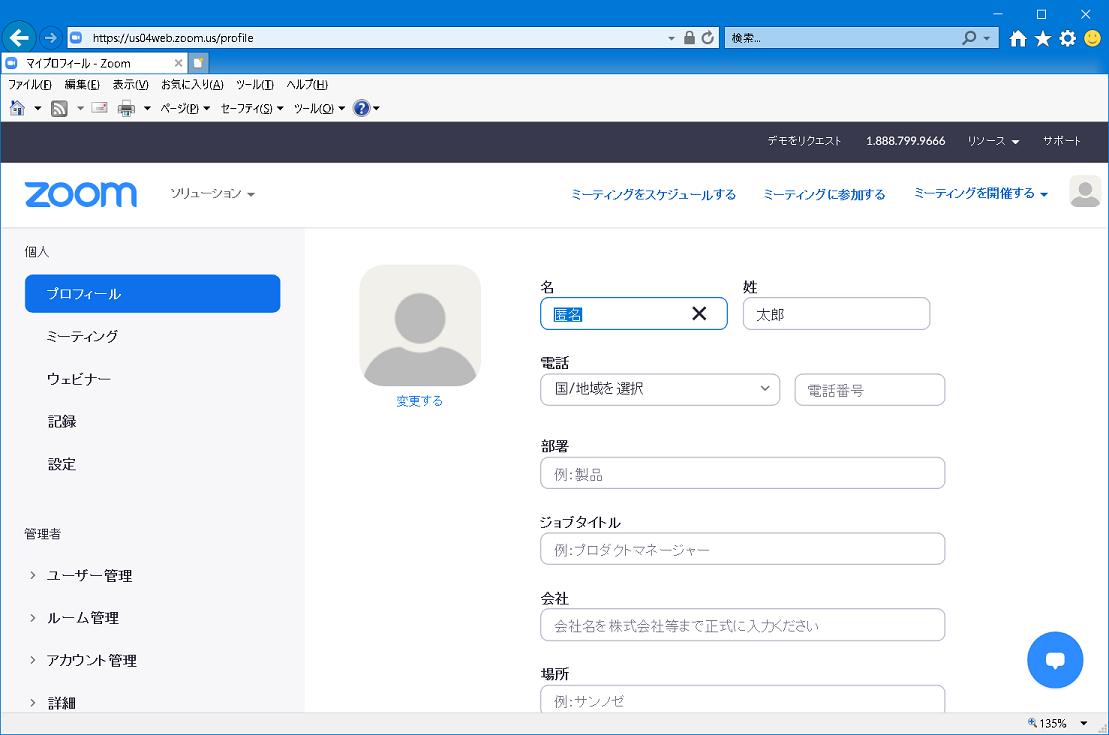Screen dimensions: 1109x735
Task: Click ミーティングをスケジュールする link
Action: coord(654,194)
